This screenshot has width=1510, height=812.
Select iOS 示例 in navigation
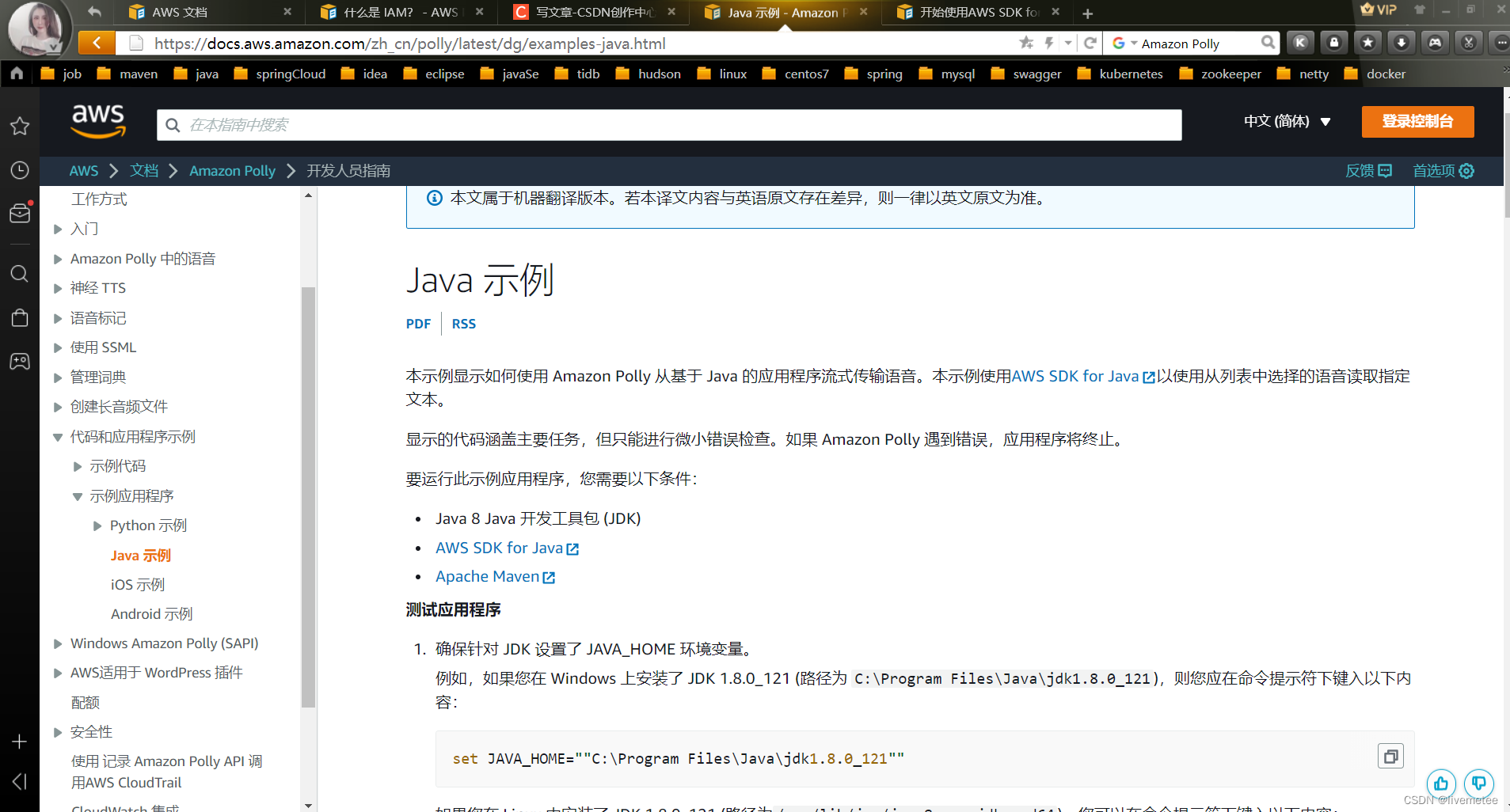(137, 585)
